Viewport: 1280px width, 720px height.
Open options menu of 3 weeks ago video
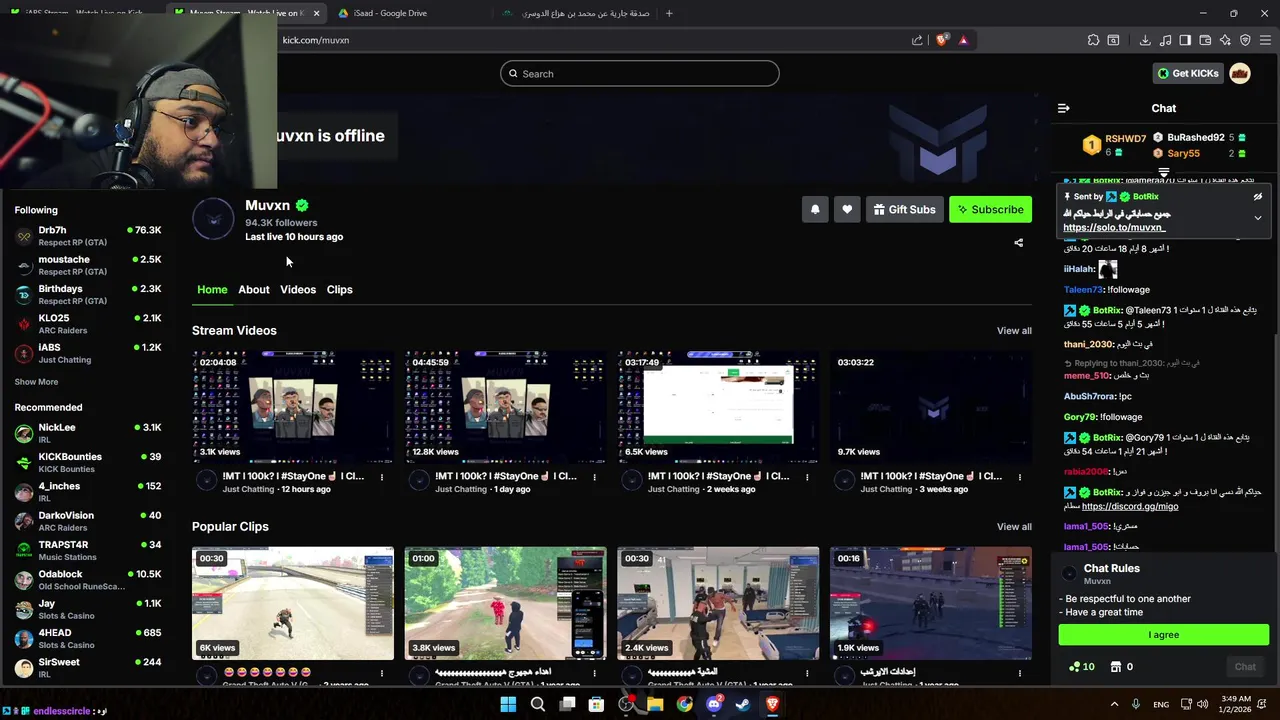1021,477
